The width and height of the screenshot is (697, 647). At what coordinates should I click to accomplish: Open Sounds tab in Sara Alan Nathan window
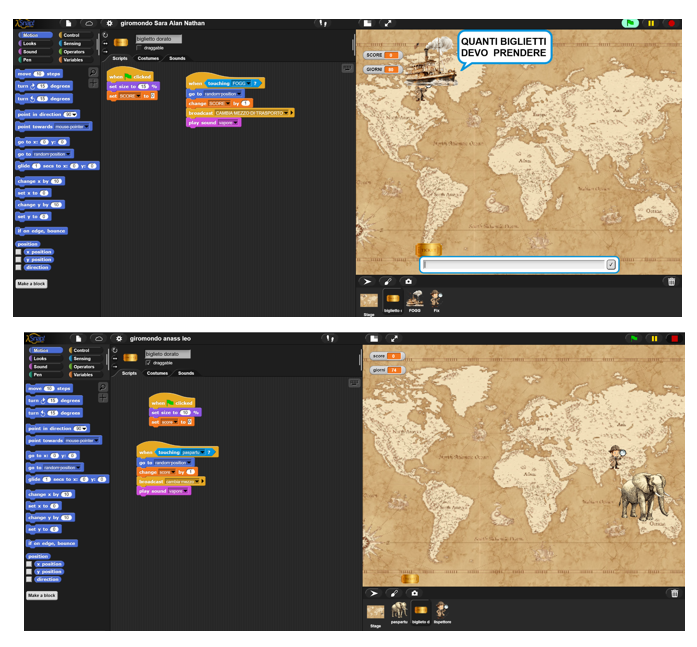177,58
